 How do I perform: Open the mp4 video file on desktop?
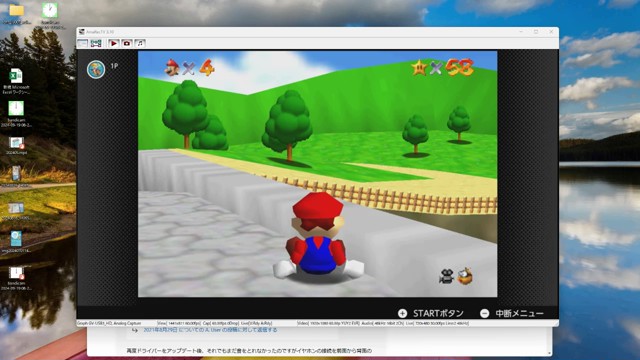16,146
